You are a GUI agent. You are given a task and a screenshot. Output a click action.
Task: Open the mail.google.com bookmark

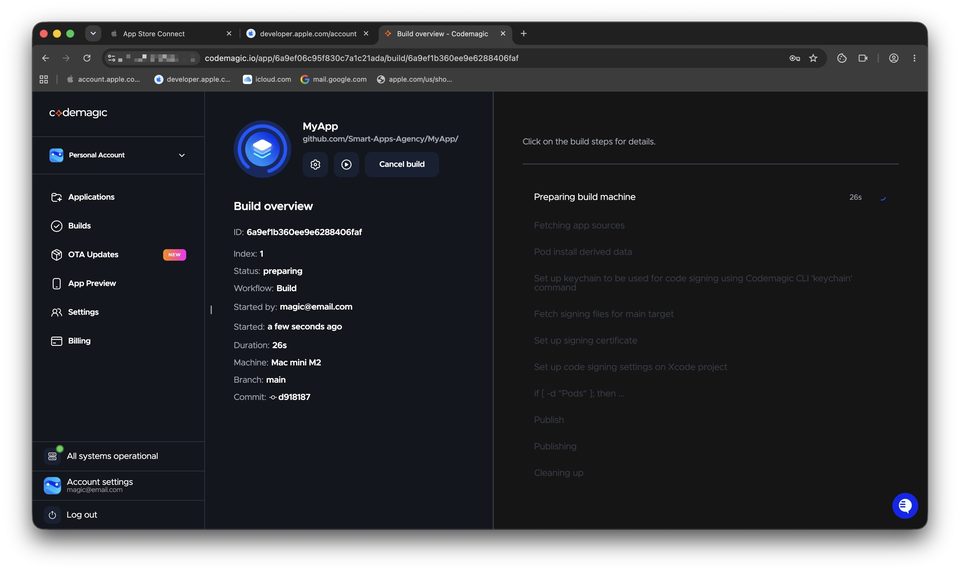click(x=334, y=80)
